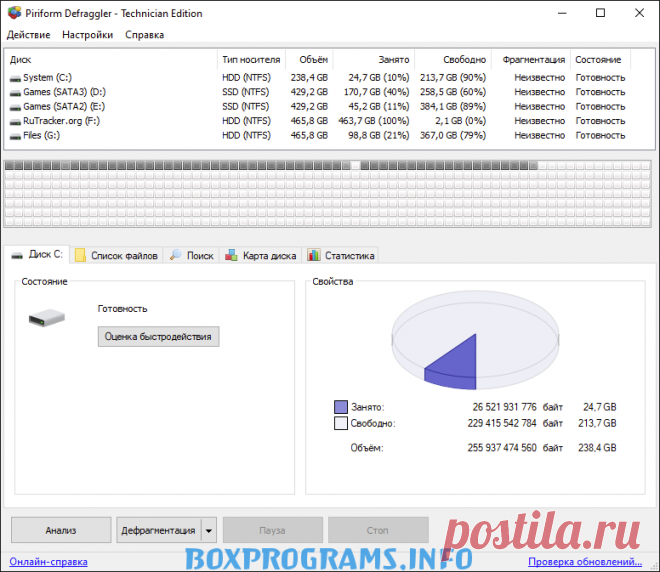This screenshot has height=572, width=660.
Task: Click the Files (G:) drive icon
Action: coord(16,136)
